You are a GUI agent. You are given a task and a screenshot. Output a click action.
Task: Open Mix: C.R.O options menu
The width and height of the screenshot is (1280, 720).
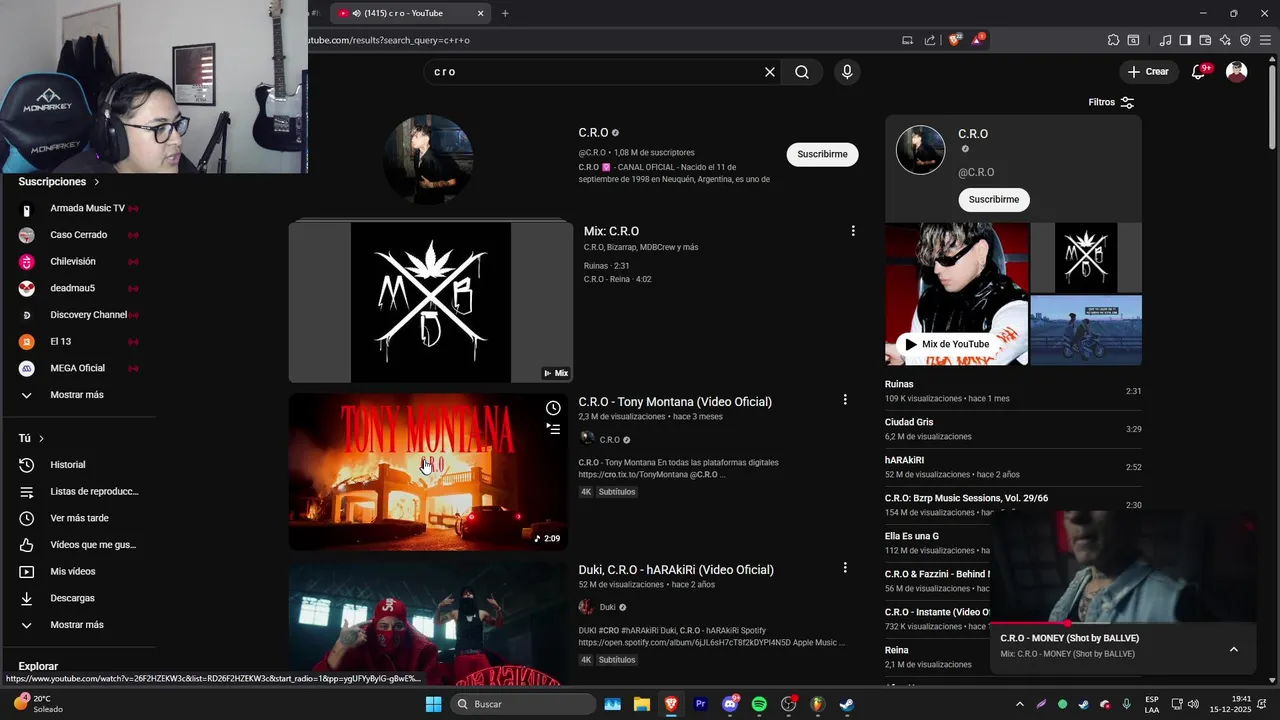coord(853,231)
